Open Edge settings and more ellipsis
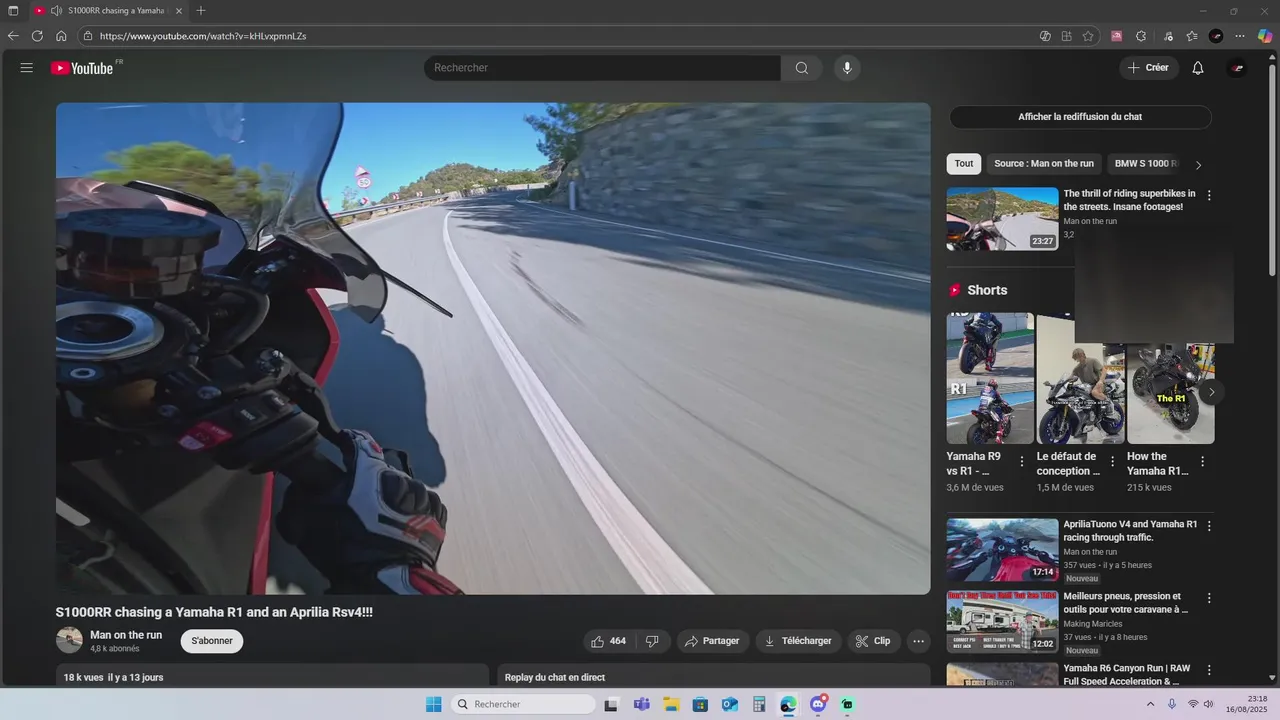This screenshot has width=1280, height=720. point(1240,36)
